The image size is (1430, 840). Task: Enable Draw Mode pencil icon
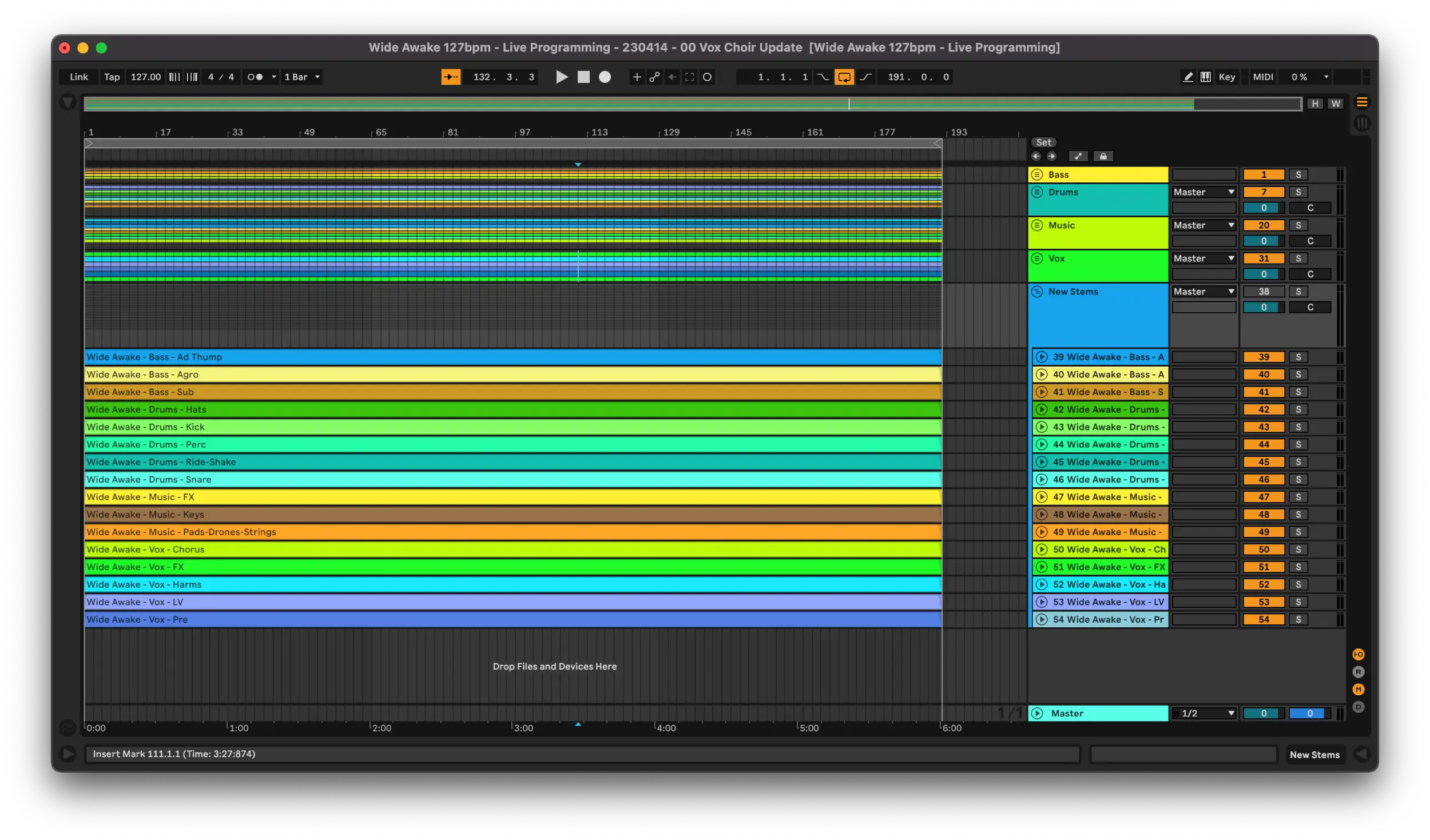[x=1188, y=77]
